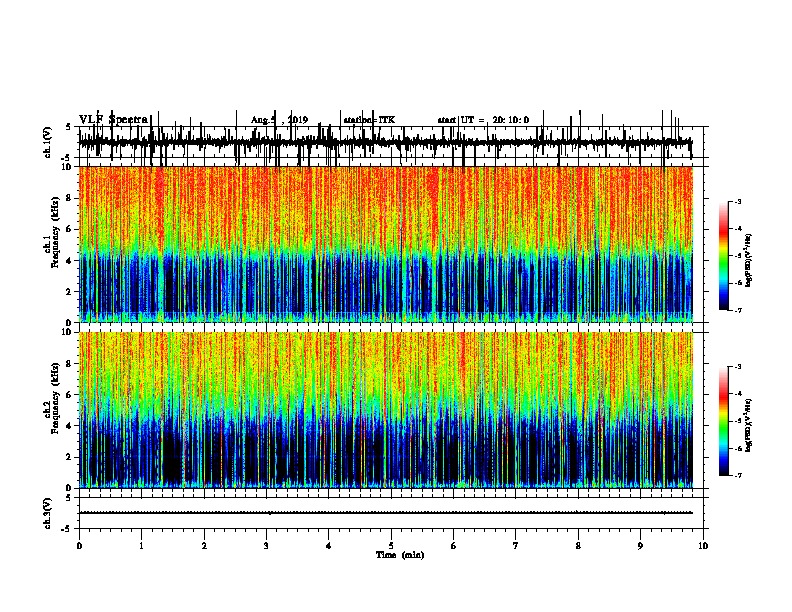This screenshot has height=612, width=792.
Task: Click the 'VLF Spectra' plot title
Action: click(114, 120)
